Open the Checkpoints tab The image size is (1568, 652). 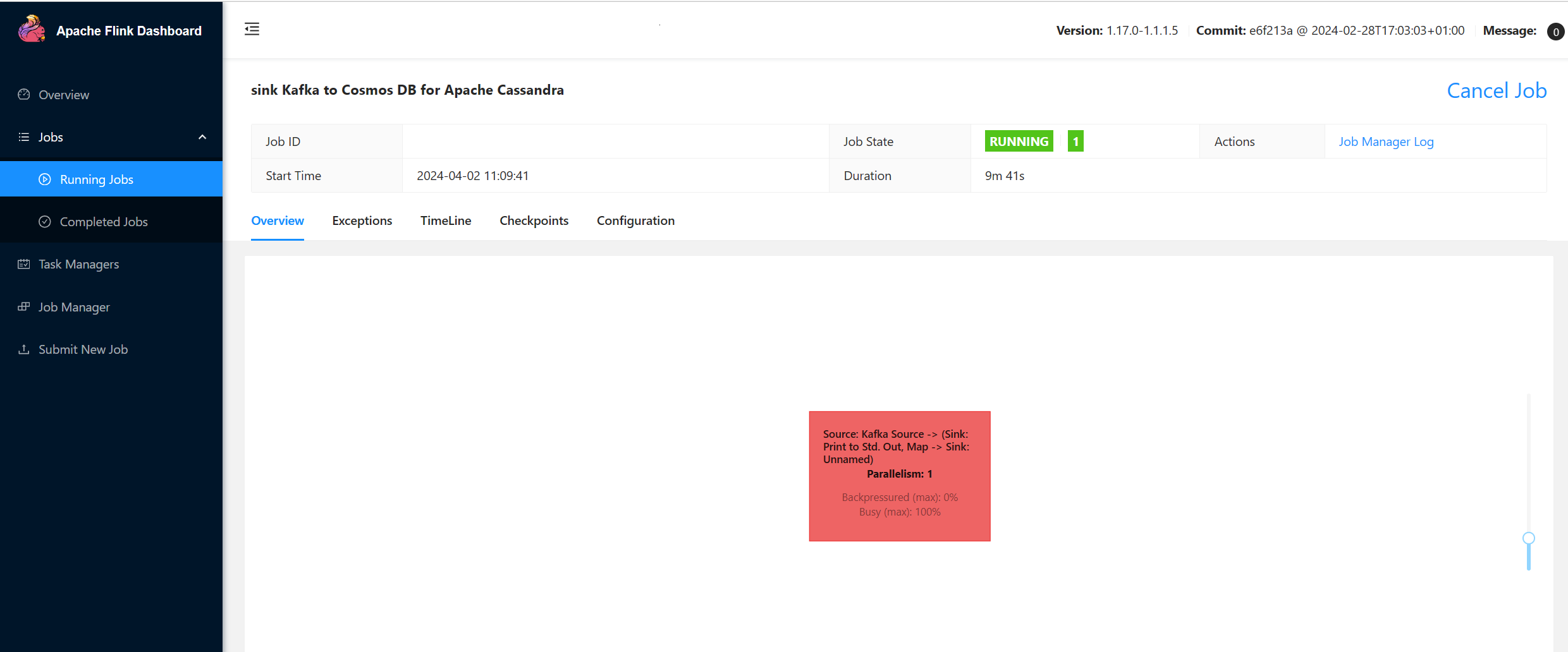click(x=534, y=220)
